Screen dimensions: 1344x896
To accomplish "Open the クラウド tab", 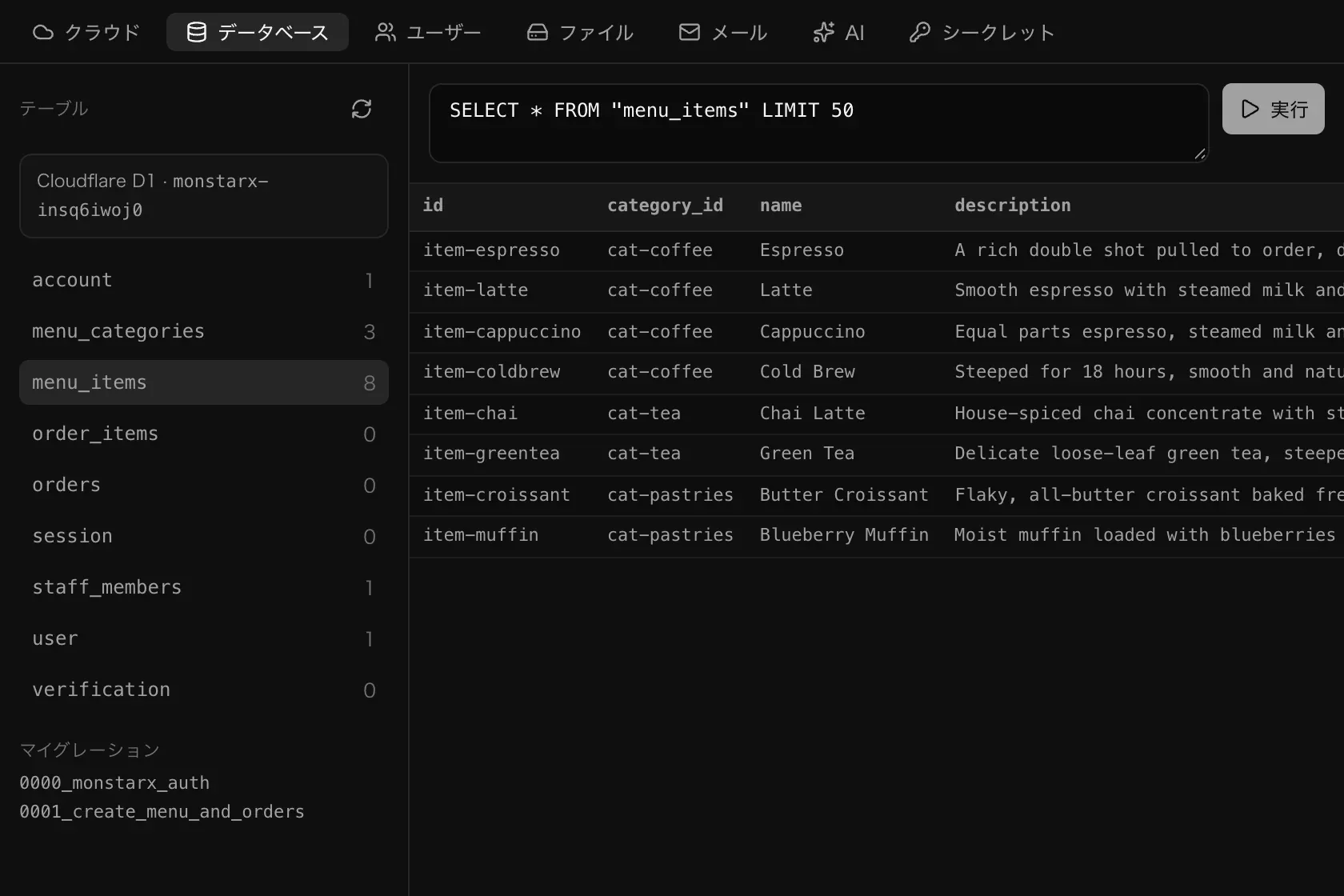I will [x=86, y=32].
